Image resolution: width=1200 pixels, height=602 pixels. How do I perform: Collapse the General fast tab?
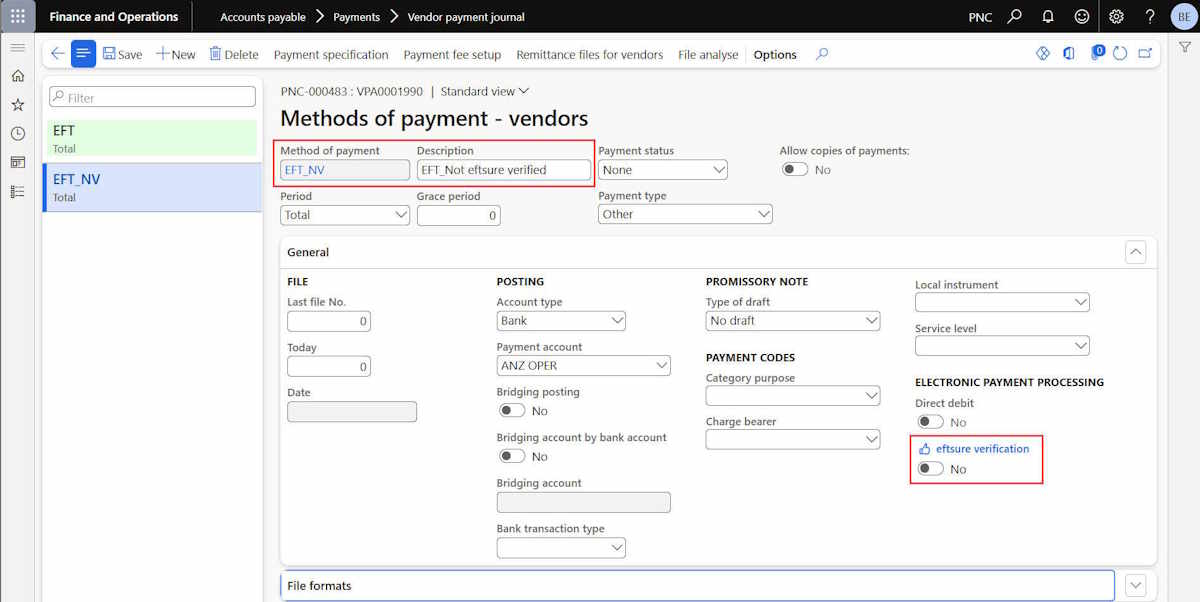coord(1135,252)
